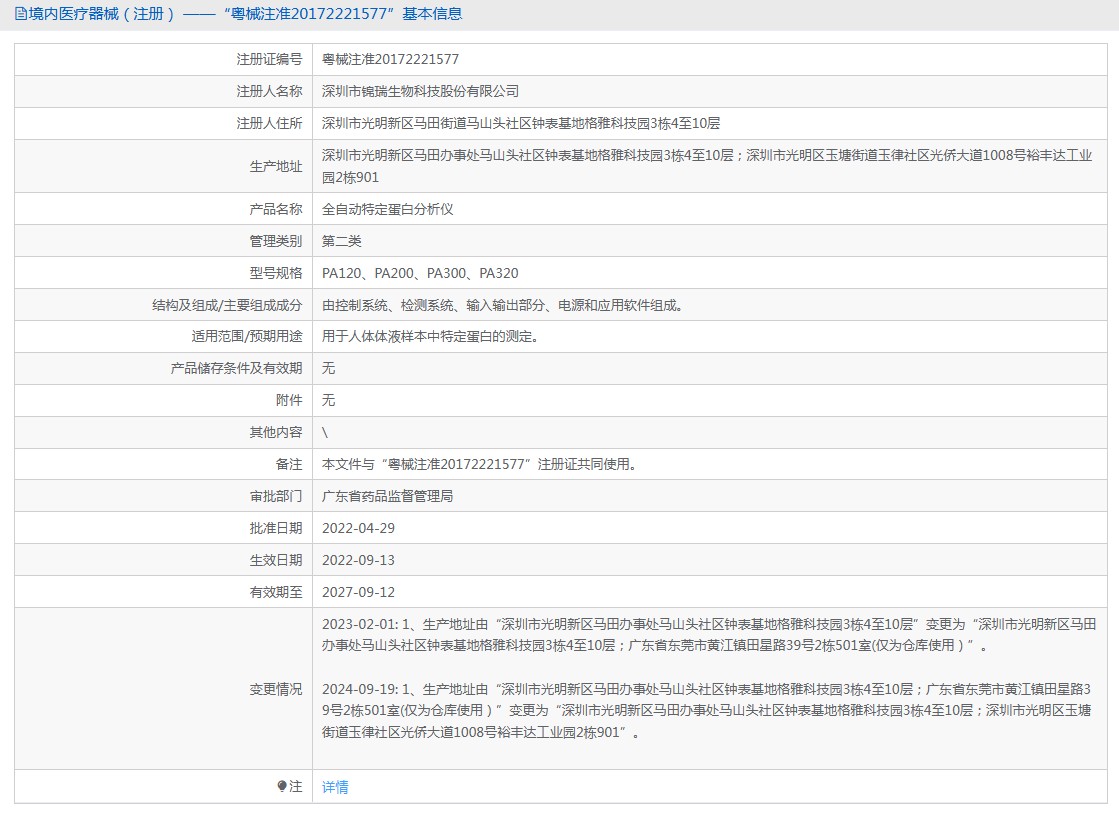Click the 其他内容 label
This screenshot has height=813, width=1119.
click(276, 433)
